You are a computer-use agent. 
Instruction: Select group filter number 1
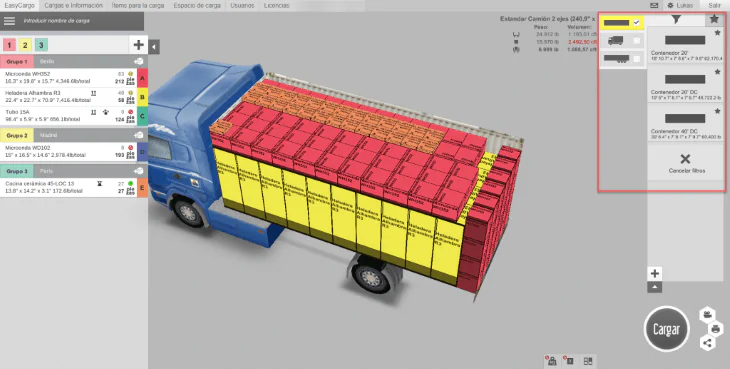coord(9,45)
